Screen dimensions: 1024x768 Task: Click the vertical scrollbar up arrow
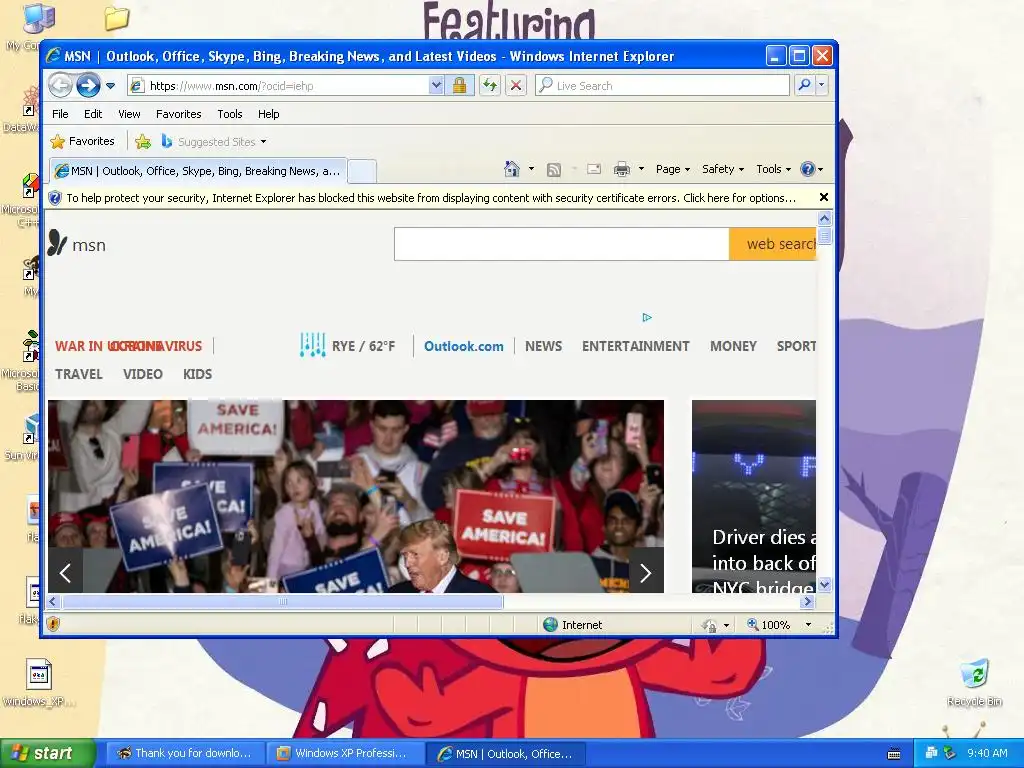825,218
